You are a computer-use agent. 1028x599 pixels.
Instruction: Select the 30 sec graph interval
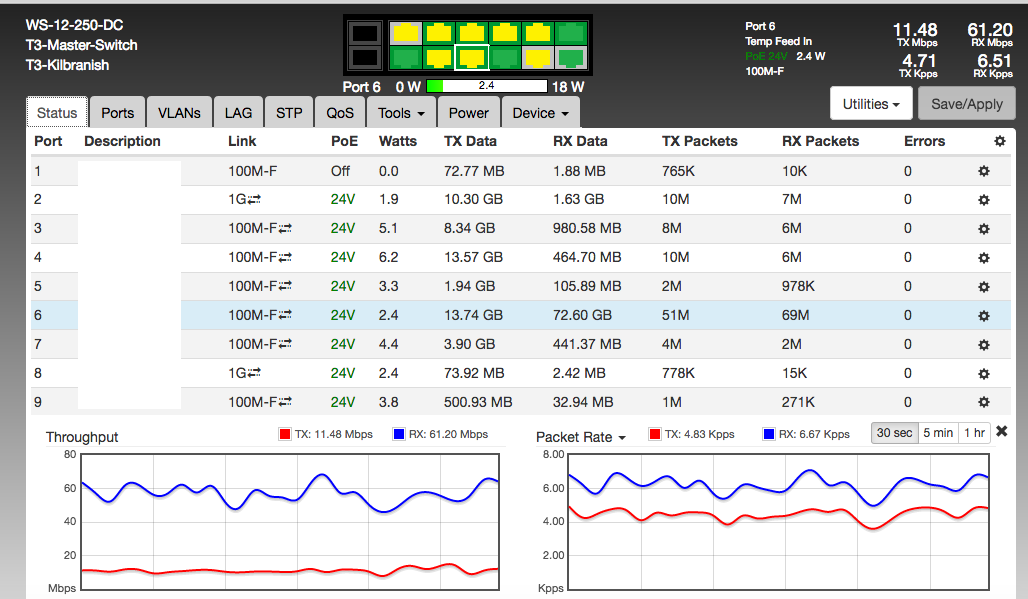tap(894, 433)
